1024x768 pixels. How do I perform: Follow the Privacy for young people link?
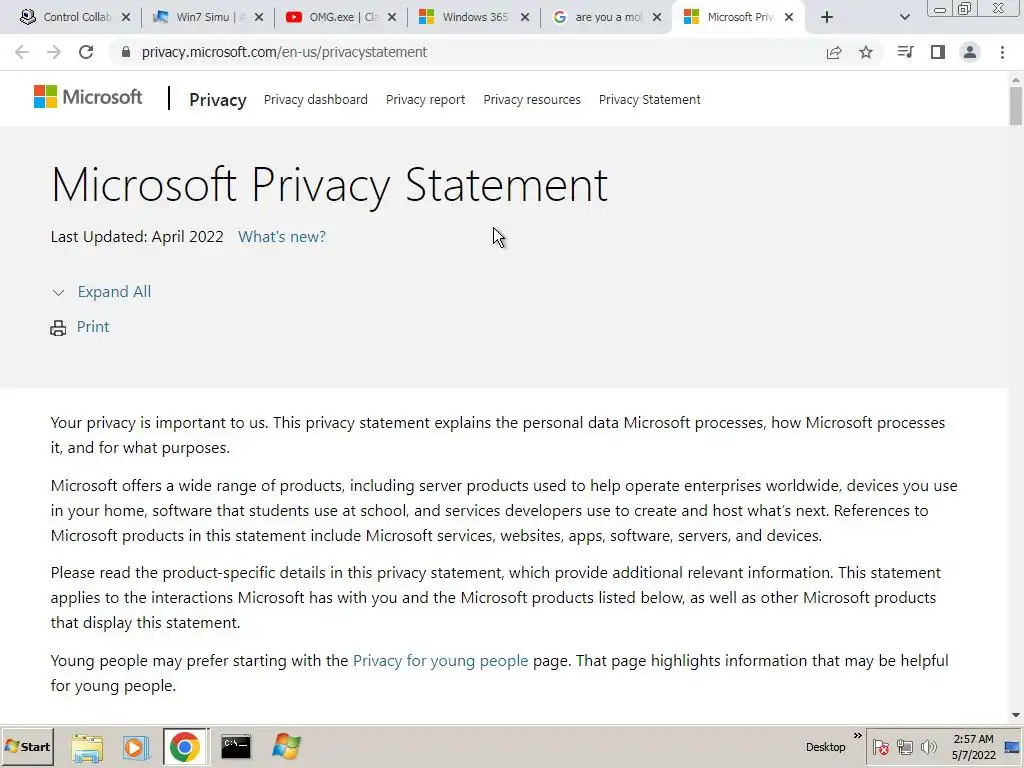(440, 661)
